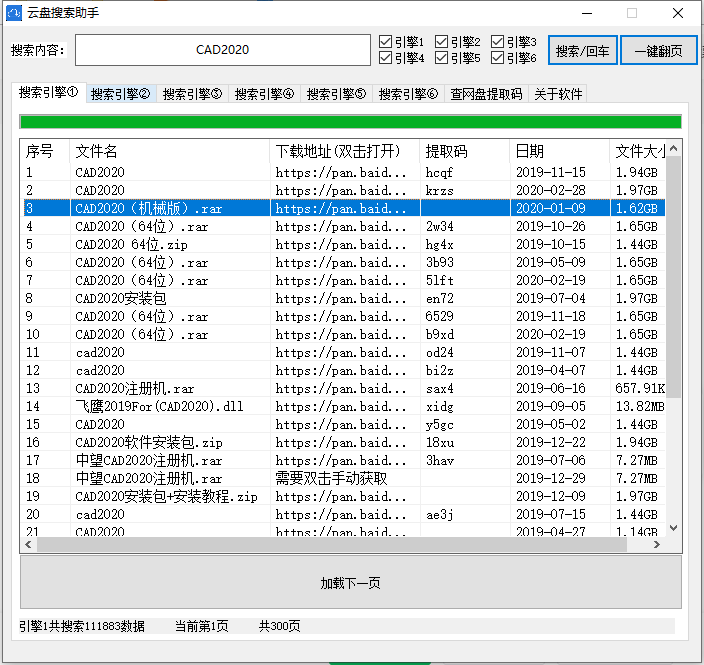Click the horizontal scrollbar right arrow

click(657, 545)
